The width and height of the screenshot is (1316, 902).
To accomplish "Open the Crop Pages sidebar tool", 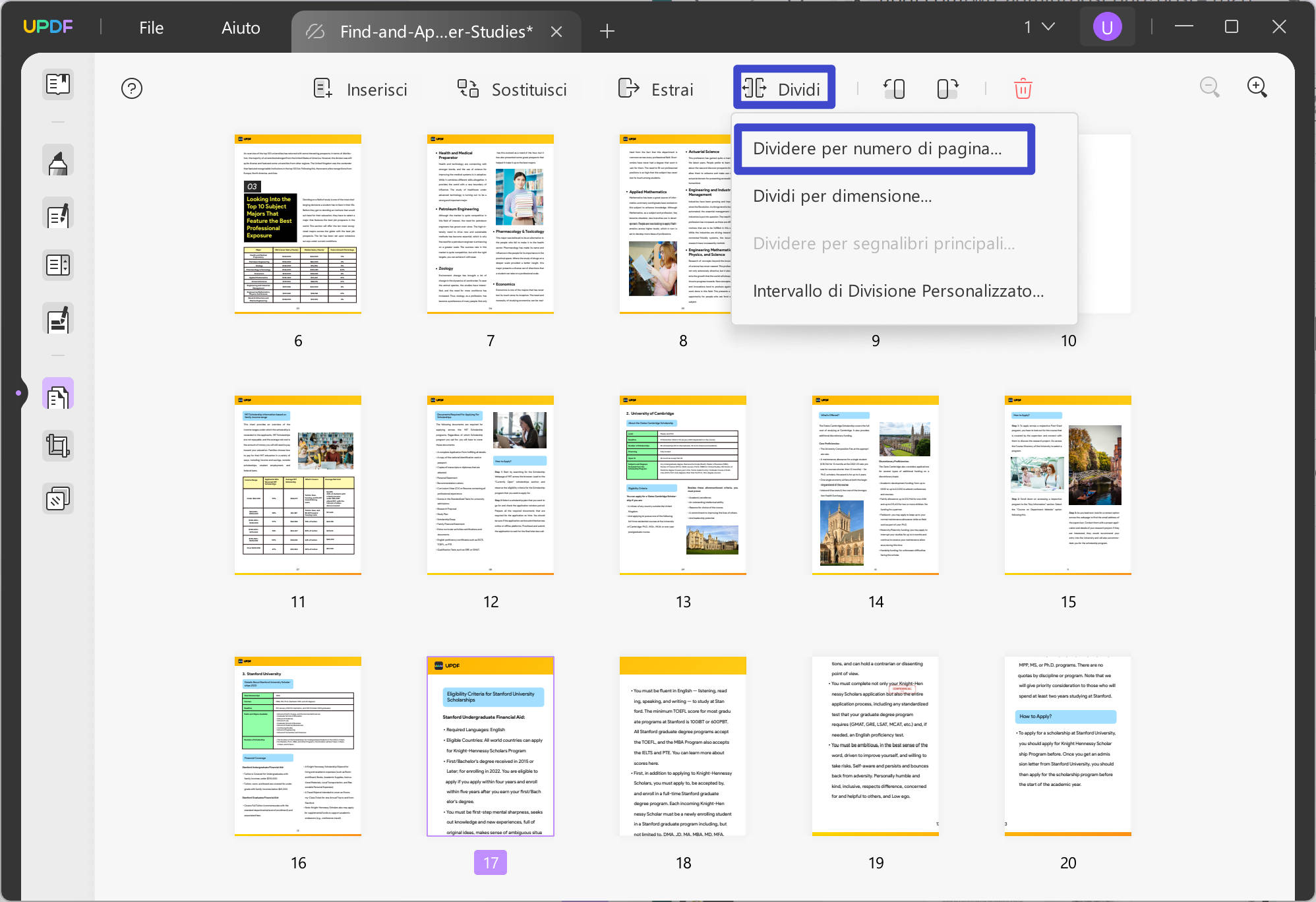I will tap(58, 446).
